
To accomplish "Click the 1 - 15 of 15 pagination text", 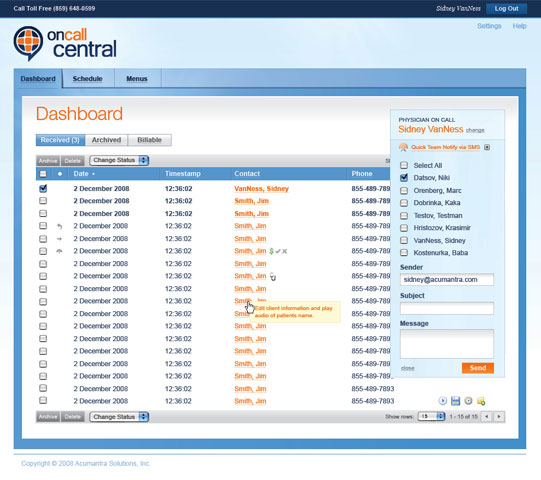I will [x=463, y=417].
